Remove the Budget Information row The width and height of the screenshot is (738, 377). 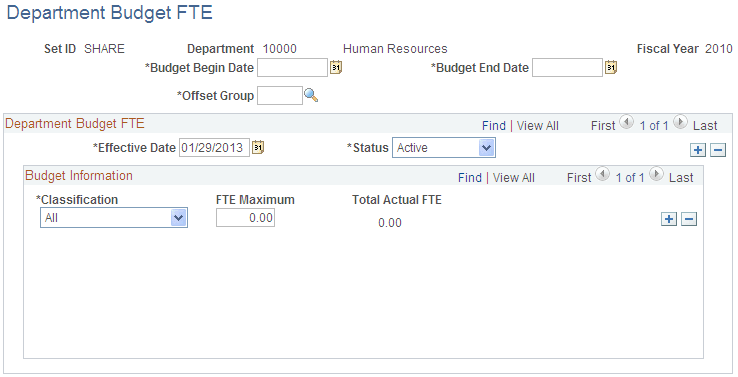coord(689,219)
